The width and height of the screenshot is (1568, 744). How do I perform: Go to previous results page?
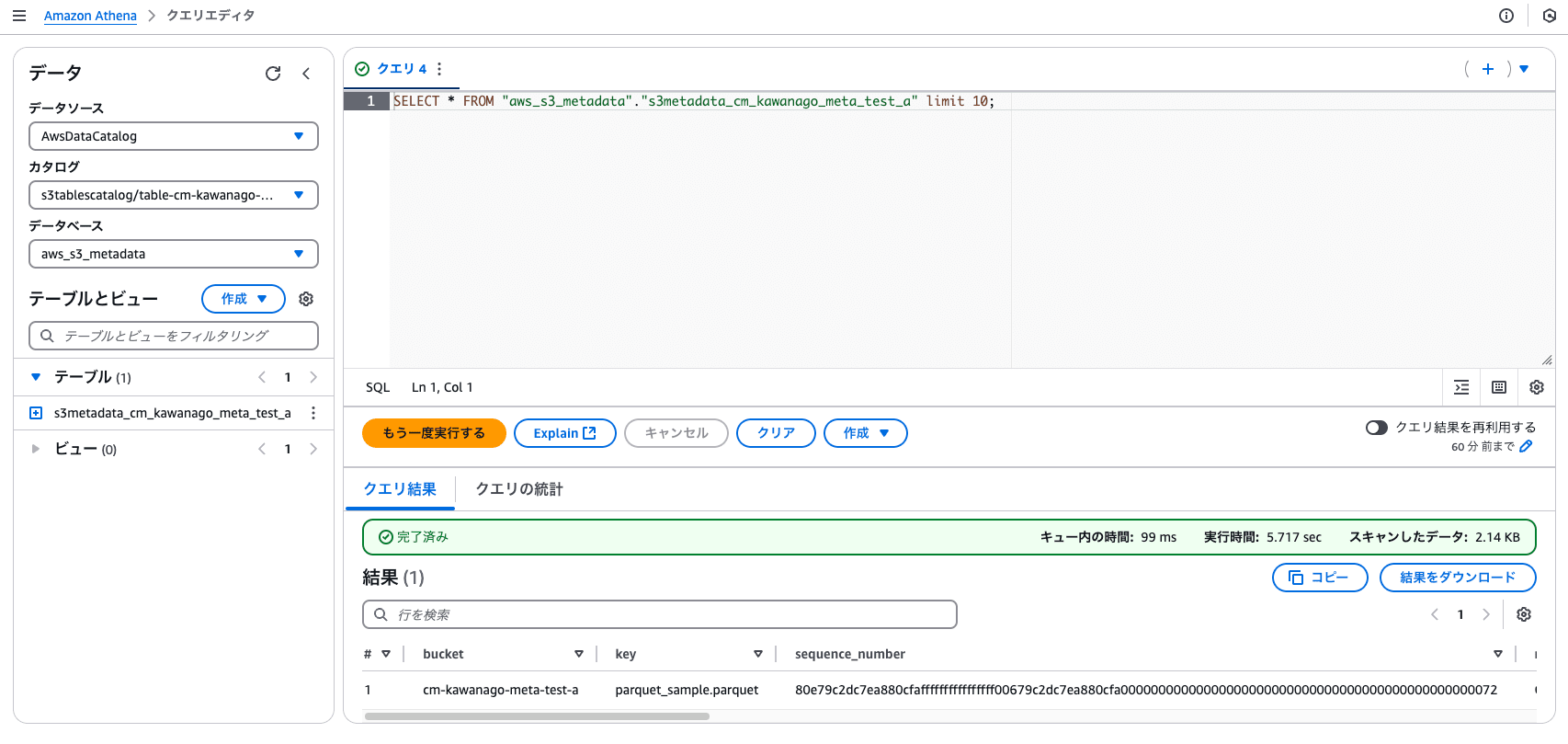click(1435, 614)
